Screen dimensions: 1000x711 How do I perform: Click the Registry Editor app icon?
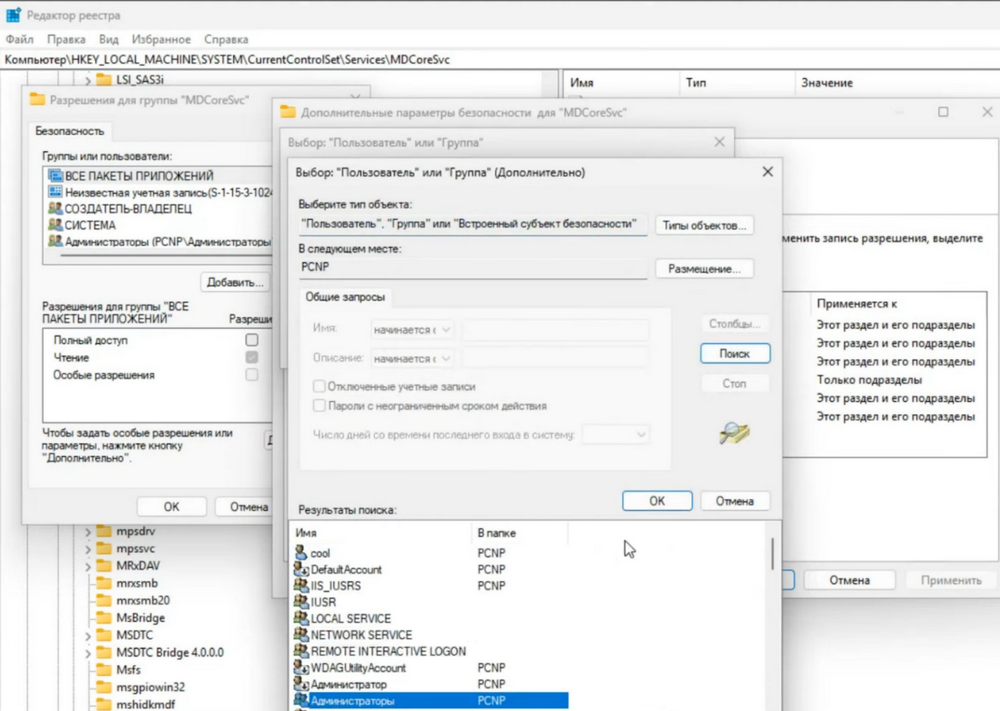pyautogui.click(x=13, y=15)
